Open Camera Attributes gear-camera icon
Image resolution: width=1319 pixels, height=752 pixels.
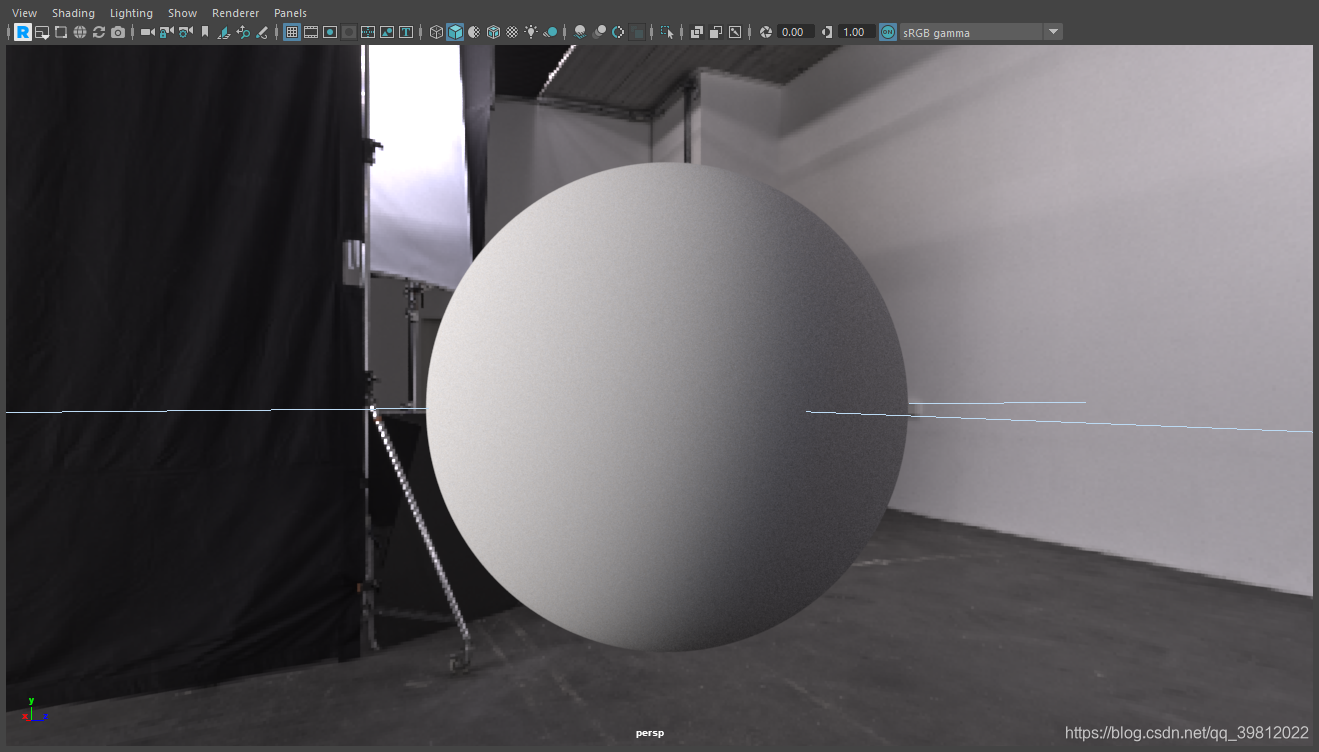tap(186, 32)
